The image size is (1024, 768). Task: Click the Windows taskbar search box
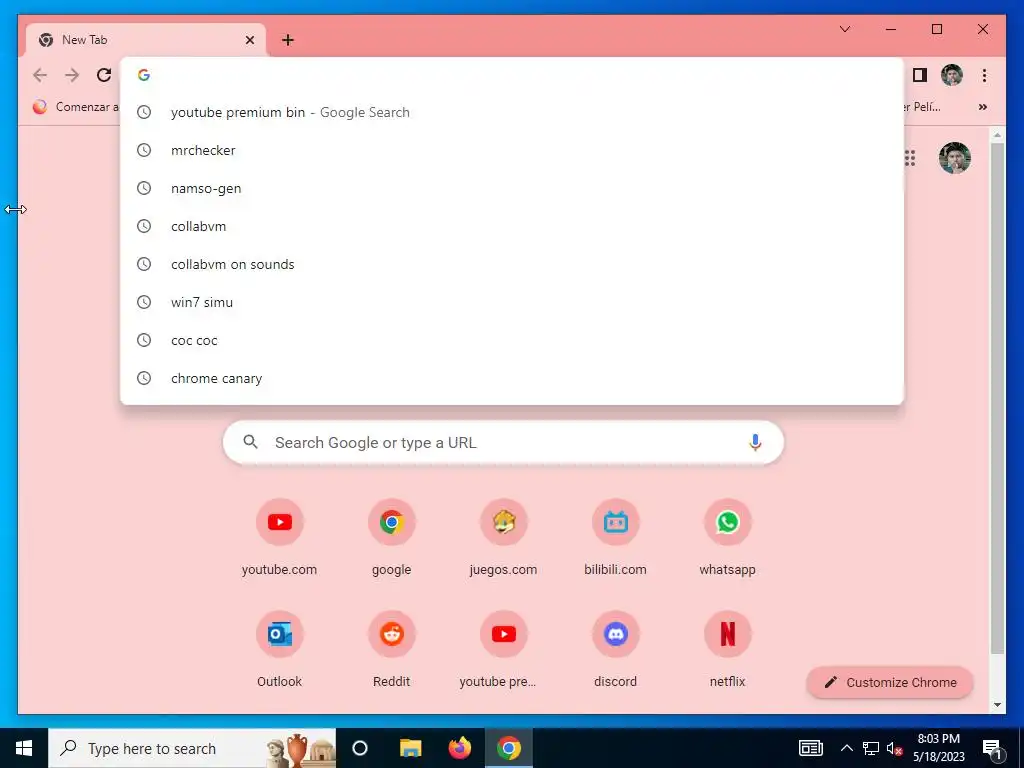coord(192,748)
